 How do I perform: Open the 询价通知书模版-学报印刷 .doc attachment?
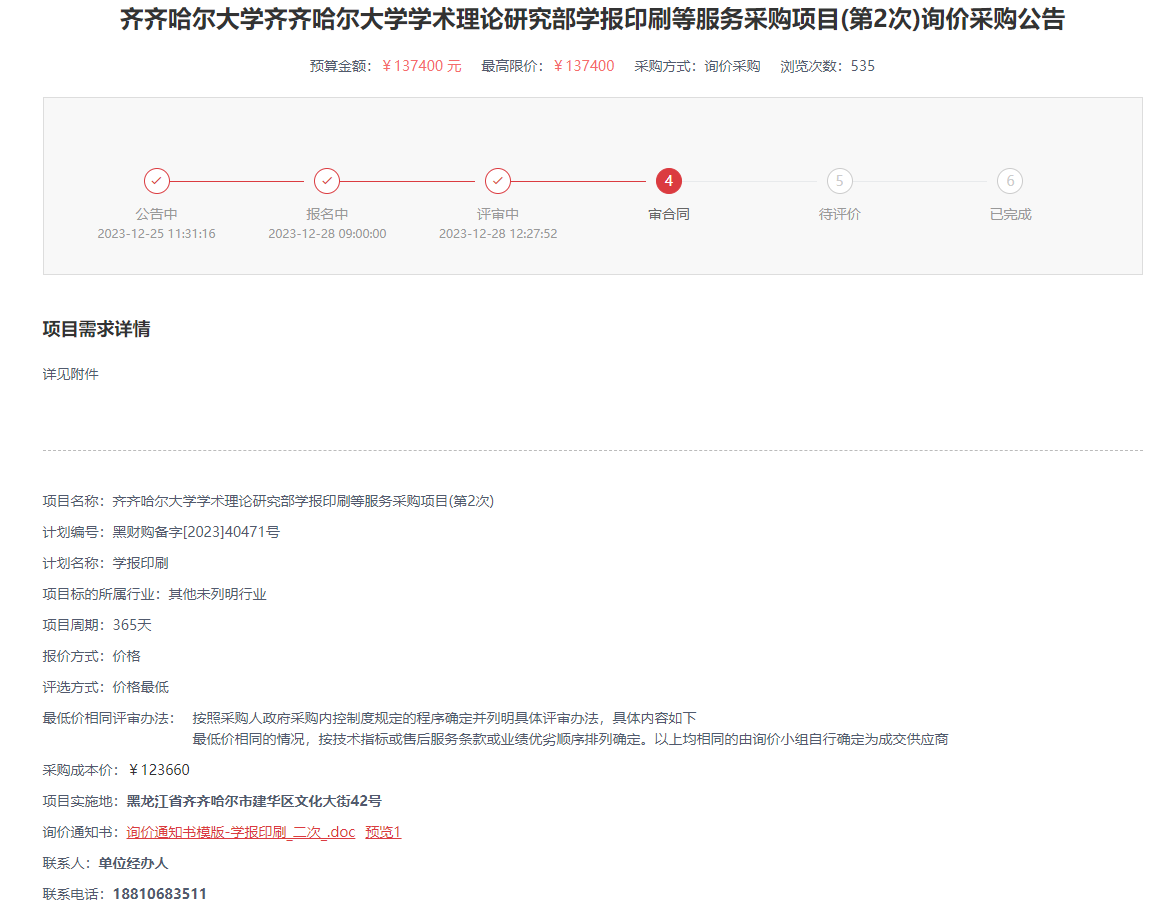241,832
